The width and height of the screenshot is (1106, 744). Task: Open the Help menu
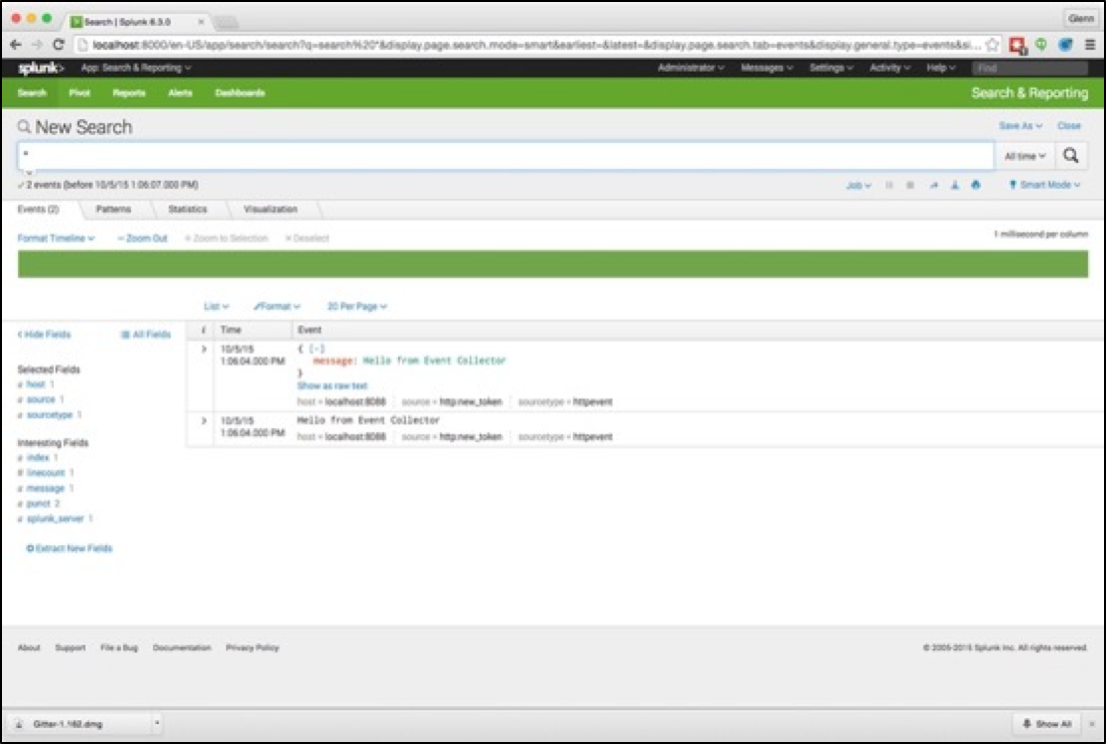[940, 68]
